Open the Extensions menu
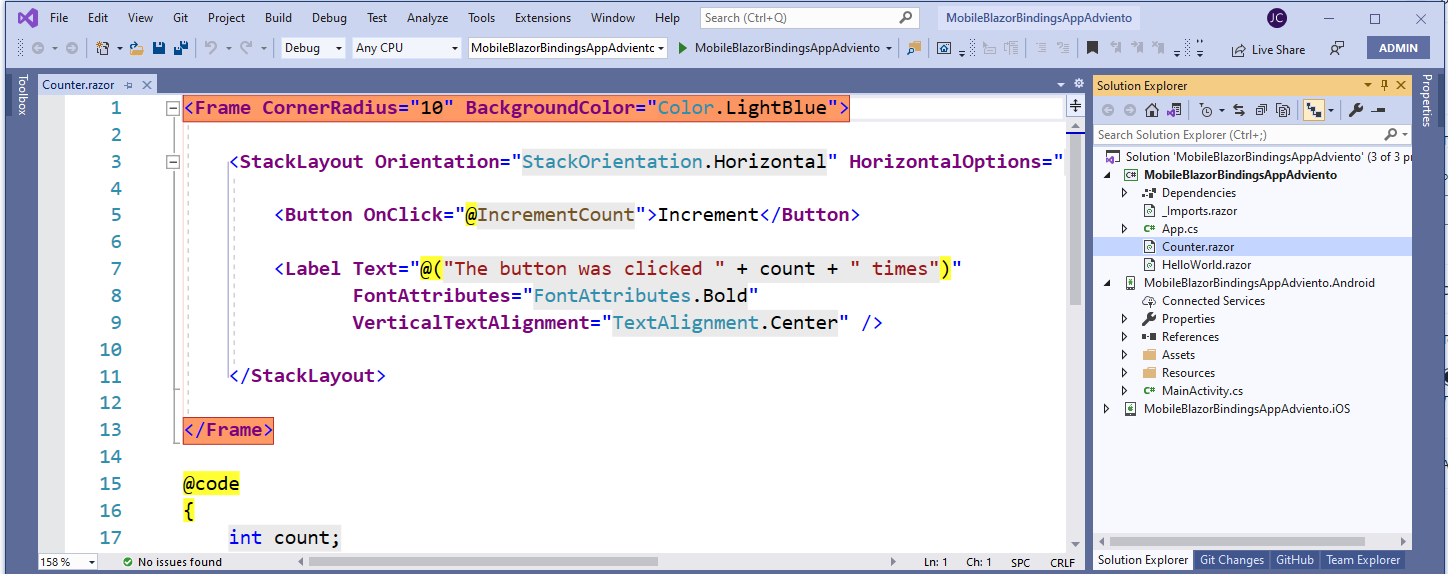 [543, 18]
